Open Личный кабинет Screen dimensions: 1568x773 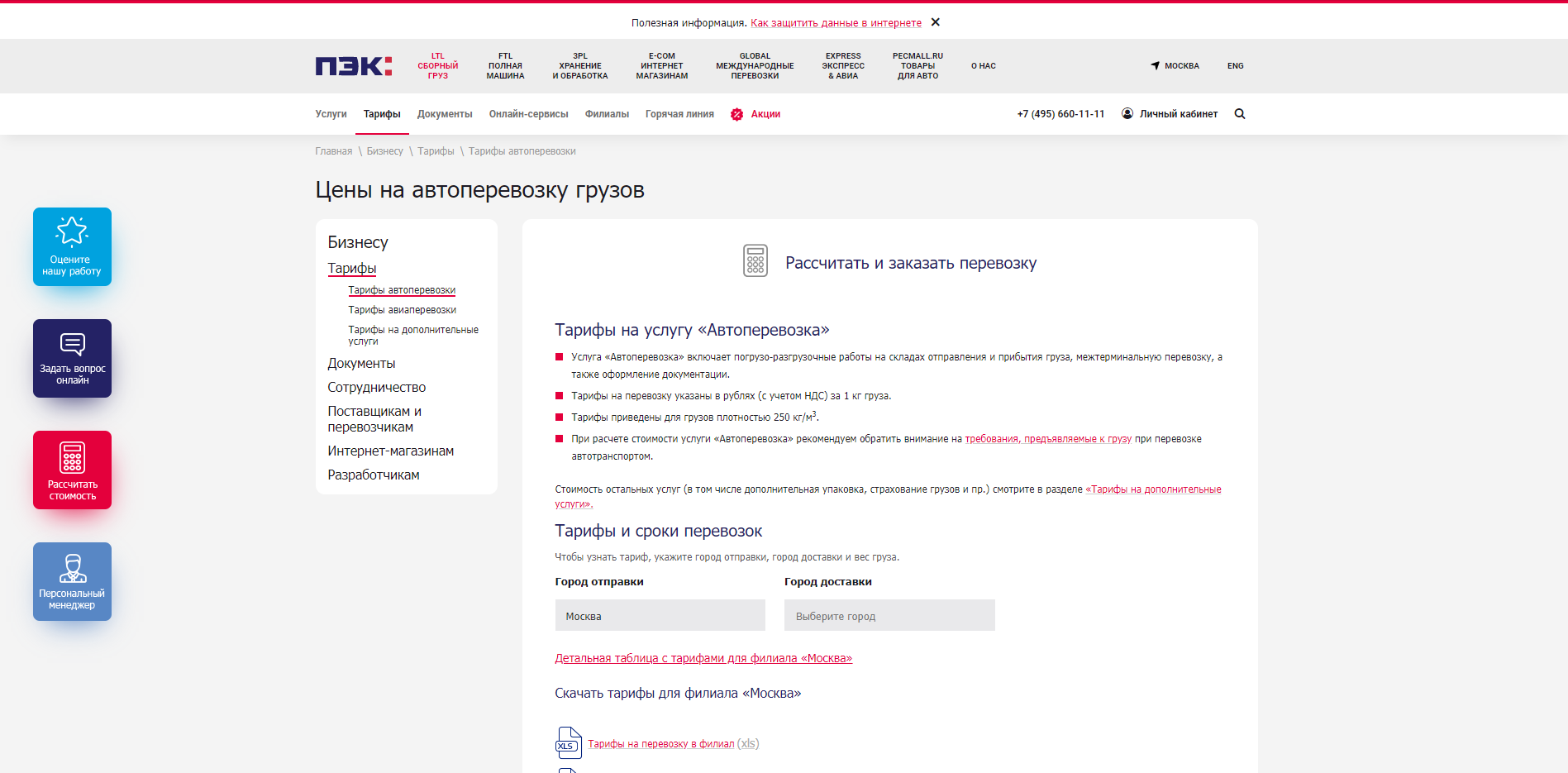1178,114
